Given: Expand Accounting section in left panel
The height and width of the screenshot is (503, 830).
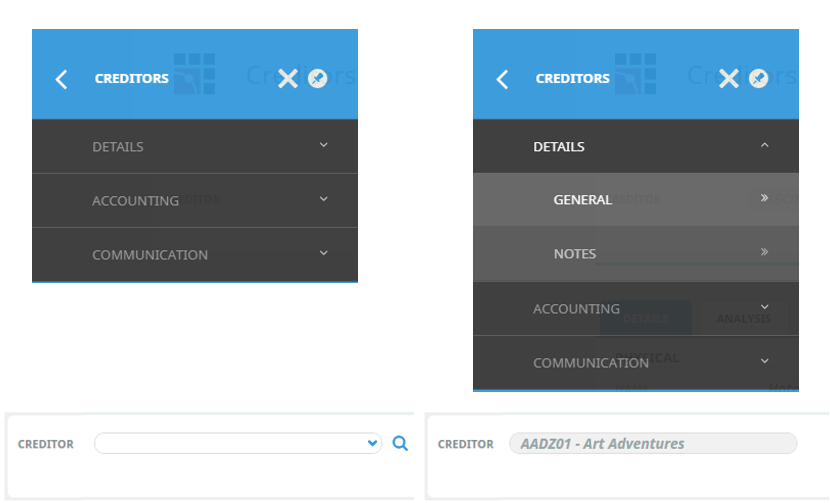Looking at the screenshot, I should tap(323, 200).
